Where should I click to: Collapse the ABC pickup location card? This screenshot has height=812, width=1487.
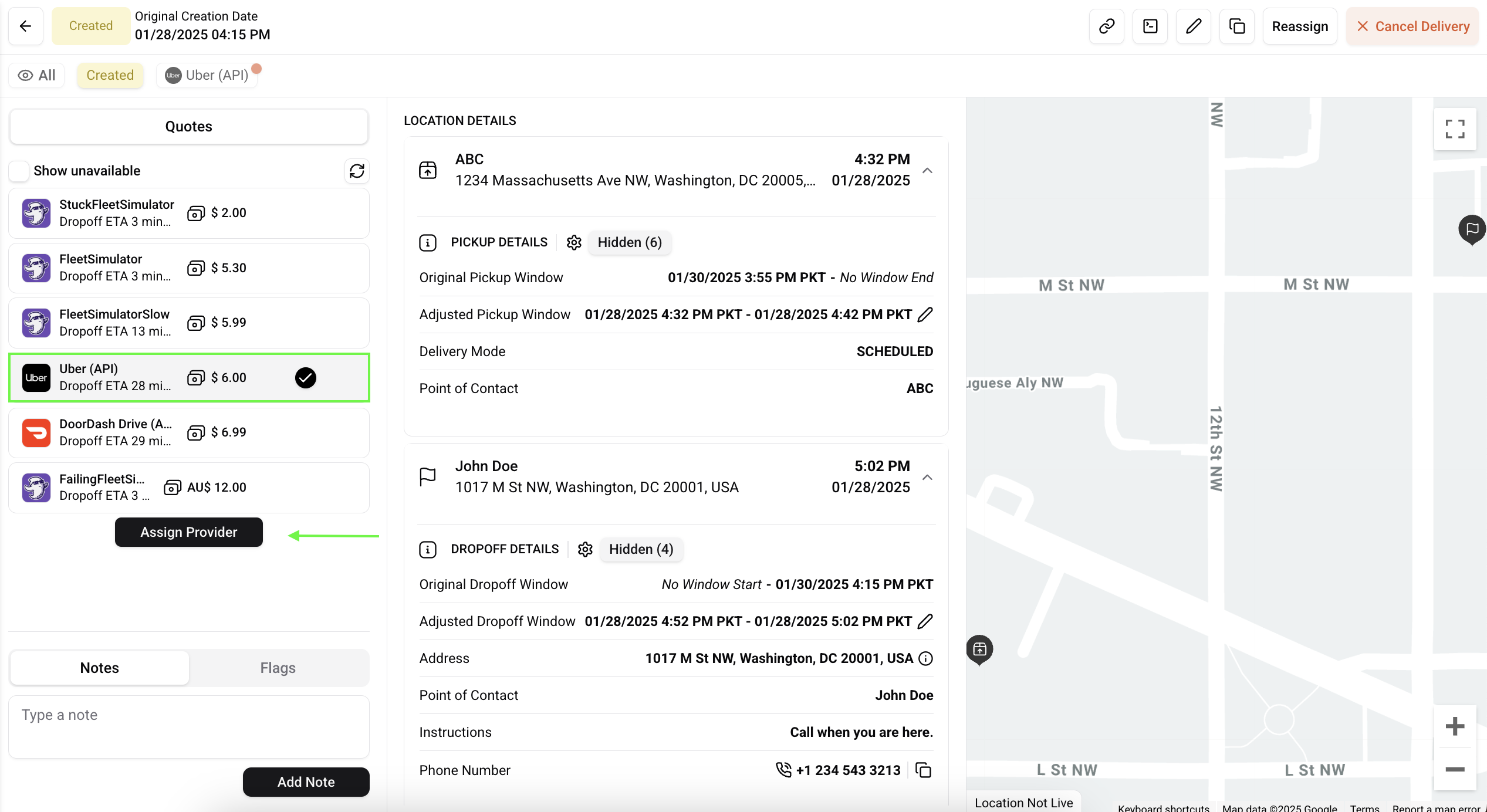point(927,171)
